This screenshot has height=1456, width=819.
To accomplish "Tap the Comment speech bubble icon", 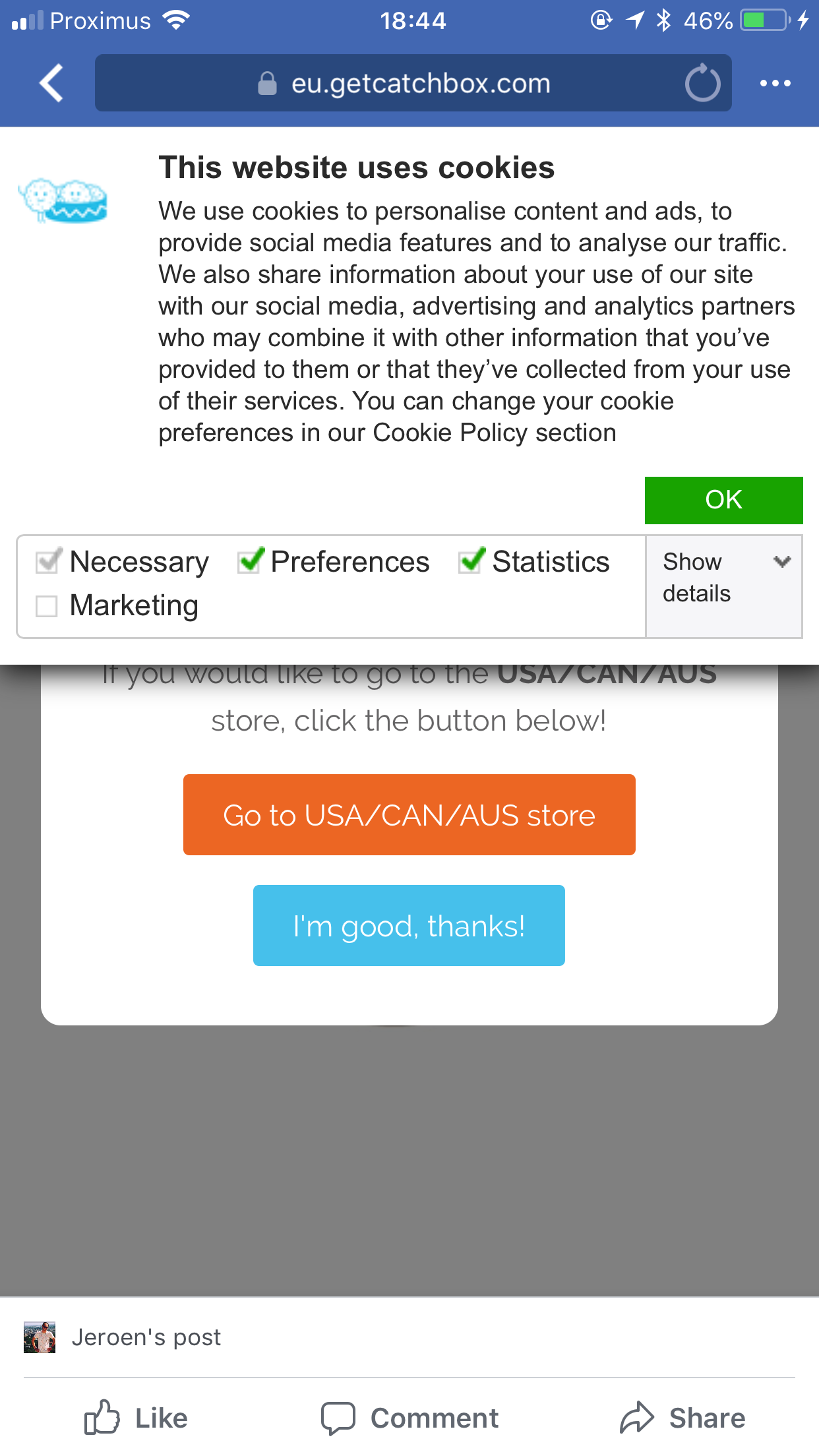I will tap(338, 1418).
